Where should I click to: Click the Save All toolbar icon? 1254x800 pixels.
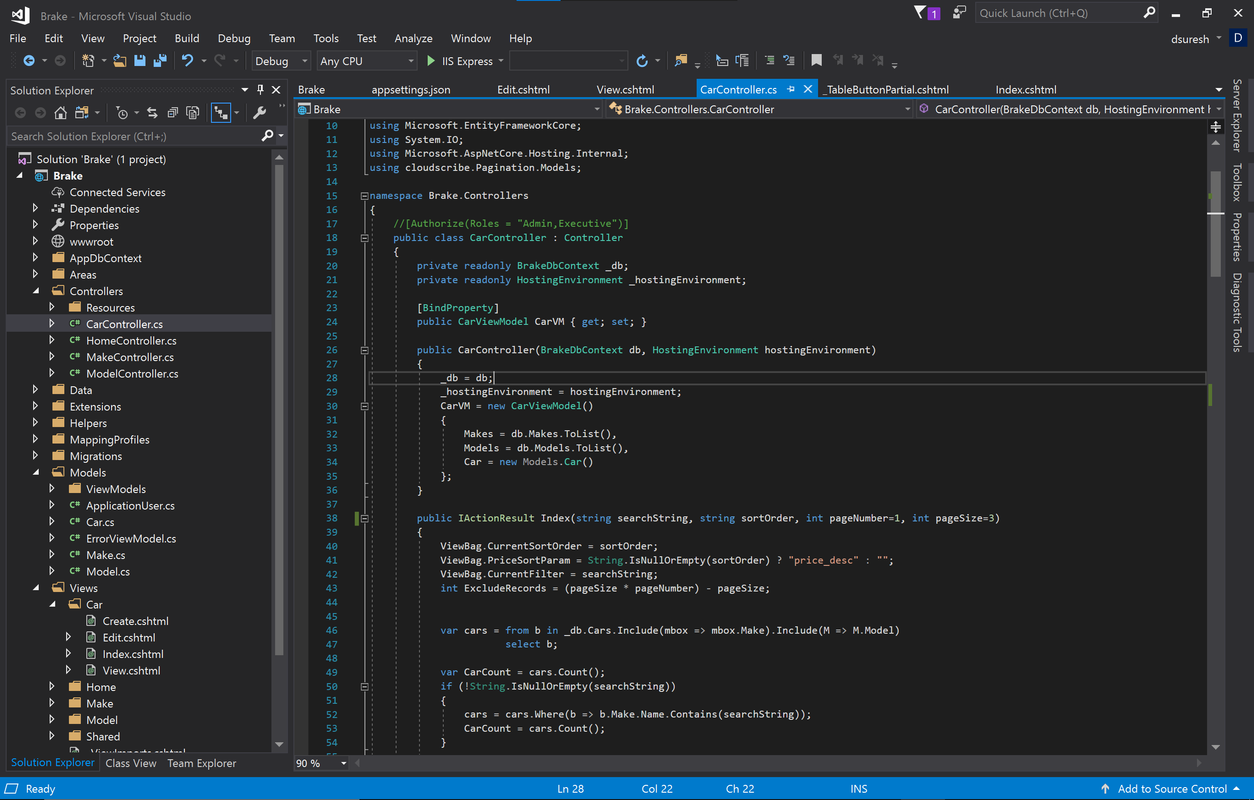158,61
